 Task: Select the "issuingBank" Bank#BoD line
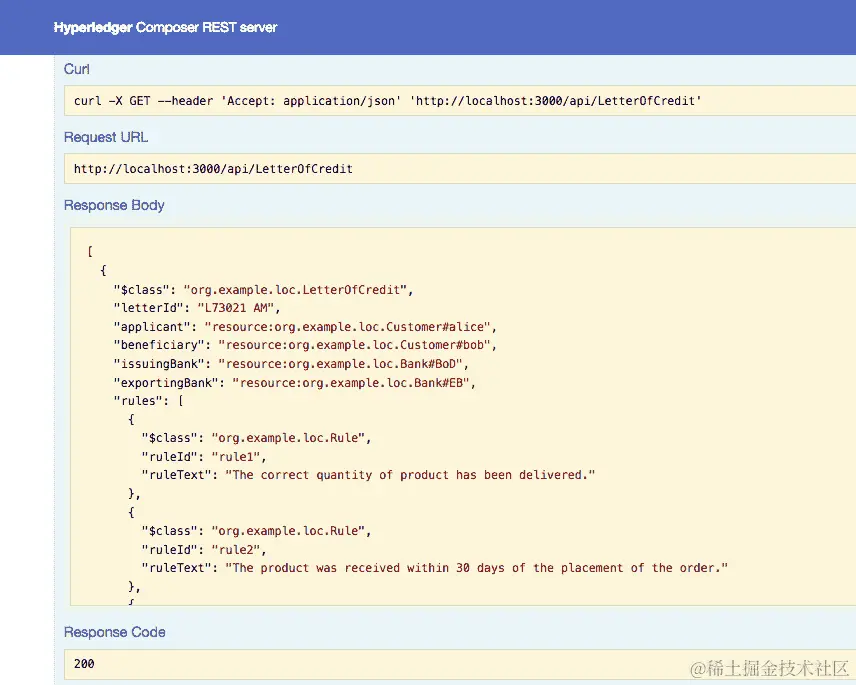[291, 364]
